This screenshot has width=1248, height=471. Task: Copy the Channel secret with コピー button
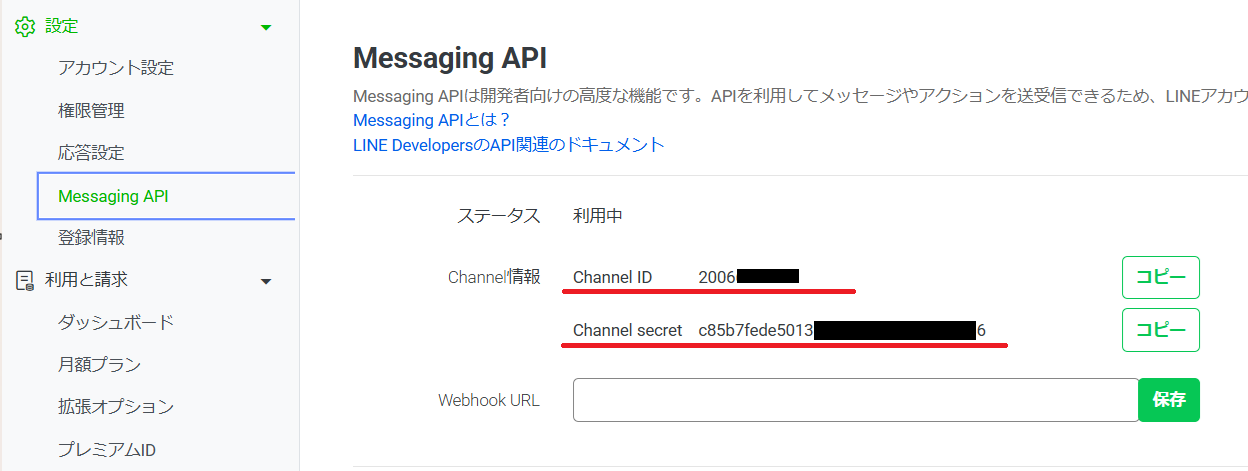[x=1161, y=330]
